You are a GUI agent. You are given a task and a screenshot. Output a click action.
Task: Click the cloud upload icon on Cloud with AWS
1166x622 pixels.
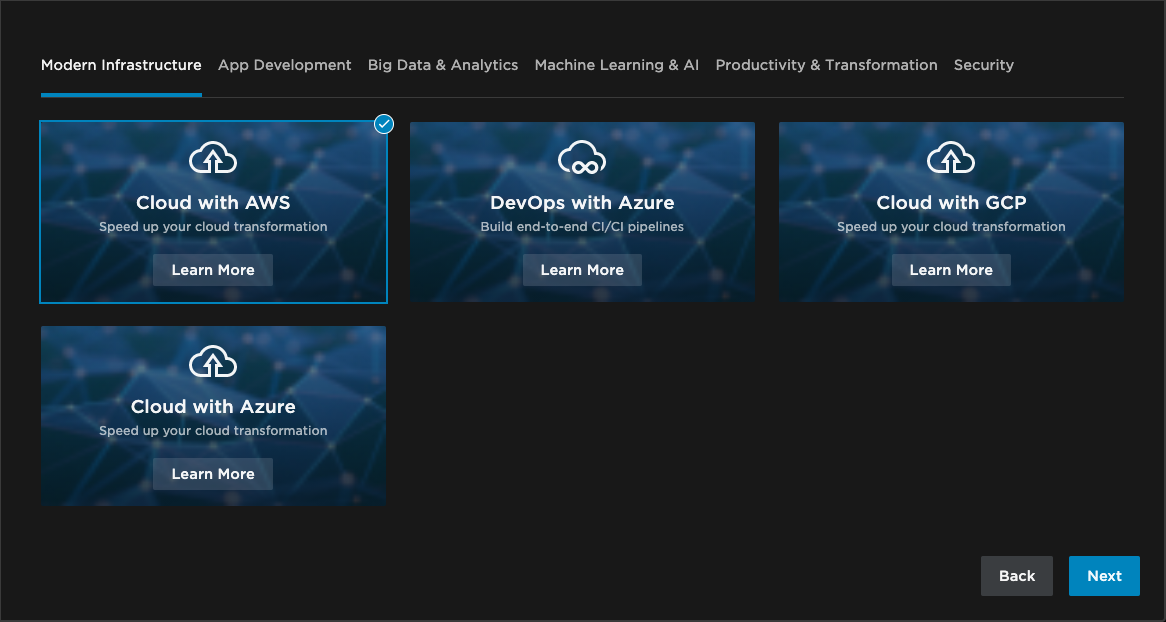213,158
